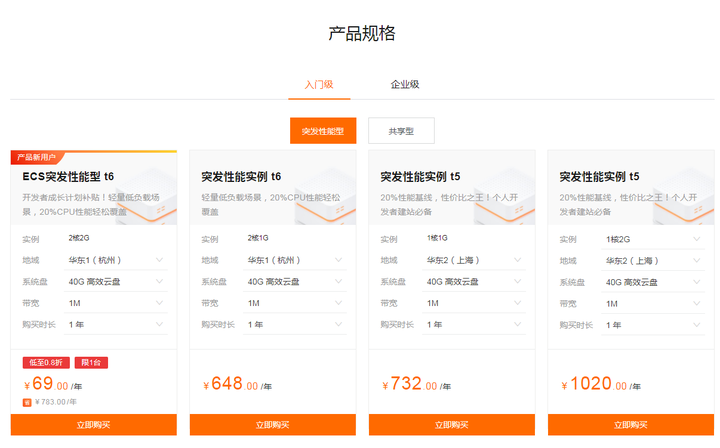Viewport: 720px width, 448px height.
Task: Click the description under 突发性能实例 t6 title
Action: [x=271, y=205]
